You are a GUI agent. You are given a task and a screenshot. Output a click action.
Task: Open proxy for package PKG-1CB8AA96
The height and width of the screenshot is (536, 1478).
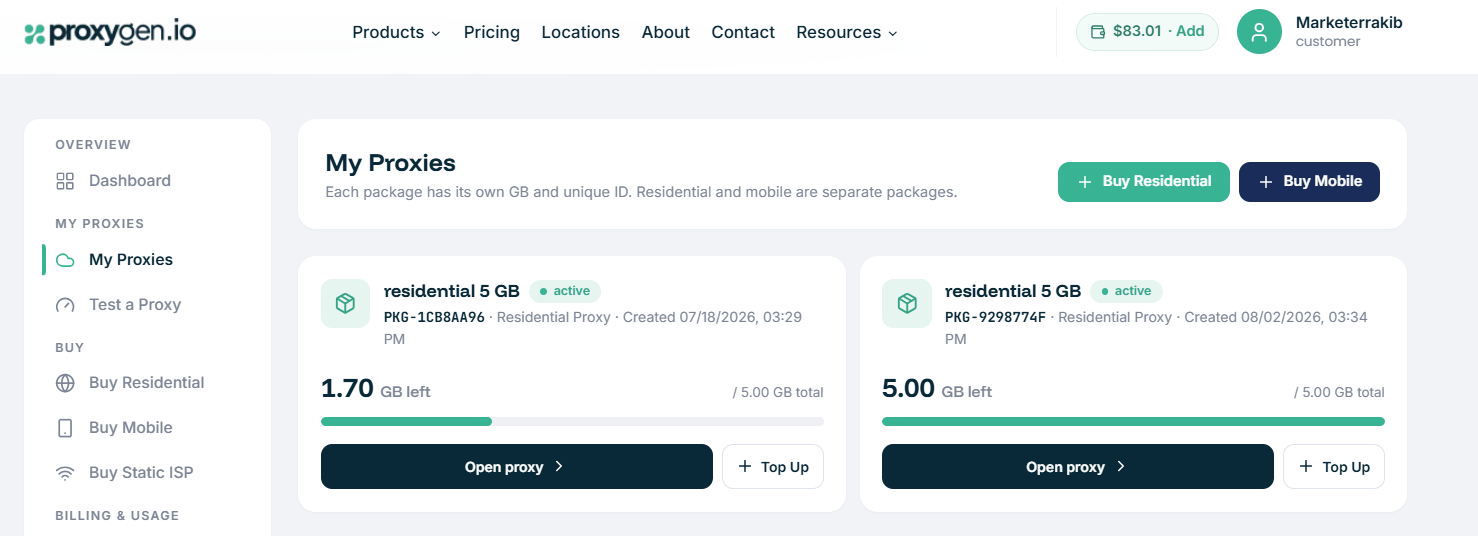tap(517, 467)
